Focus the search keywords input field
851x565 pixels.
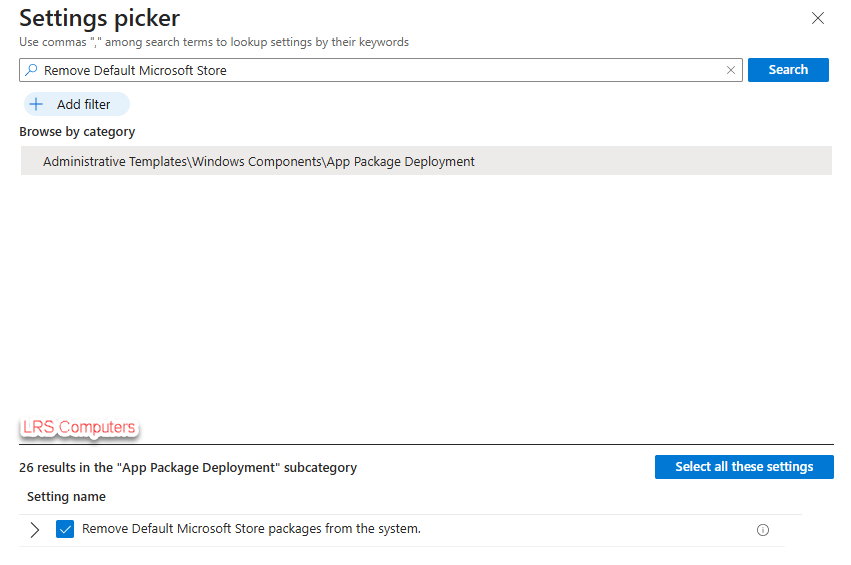click(x=380, y=70)
